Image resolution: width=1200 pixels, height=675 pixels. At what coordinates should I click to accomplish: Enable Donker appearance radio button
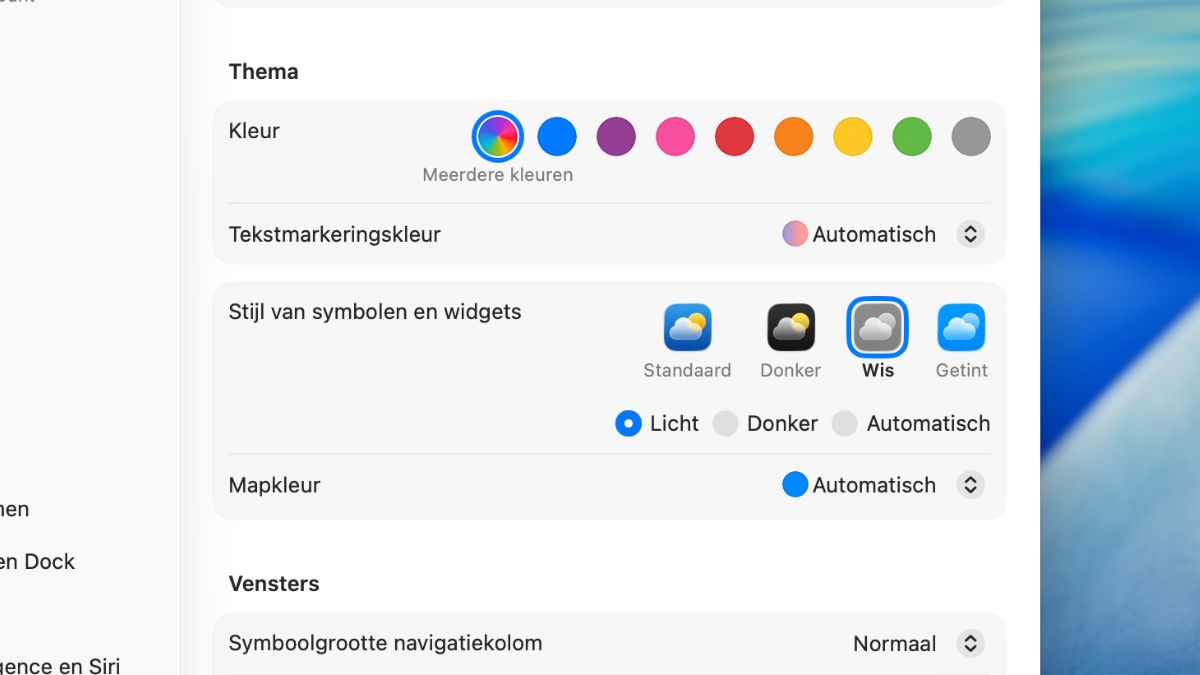coord(725,424)
